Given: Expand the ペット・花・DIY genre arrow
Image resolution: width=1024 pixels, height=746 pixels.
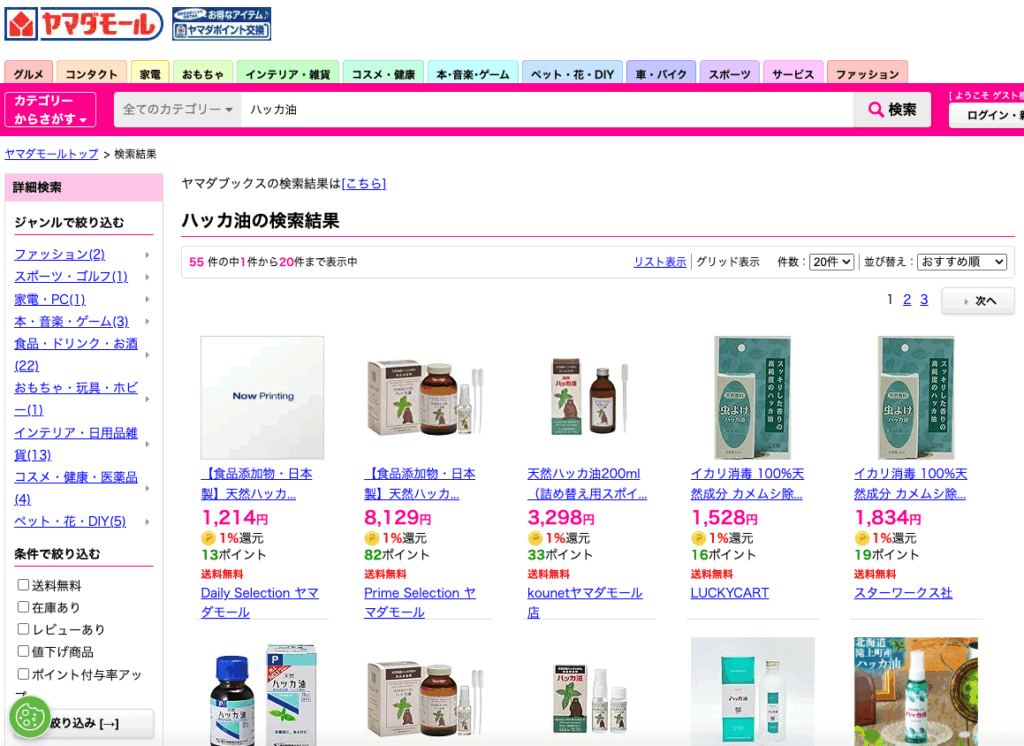Looking at the screenshot, I should coord(148,522).
